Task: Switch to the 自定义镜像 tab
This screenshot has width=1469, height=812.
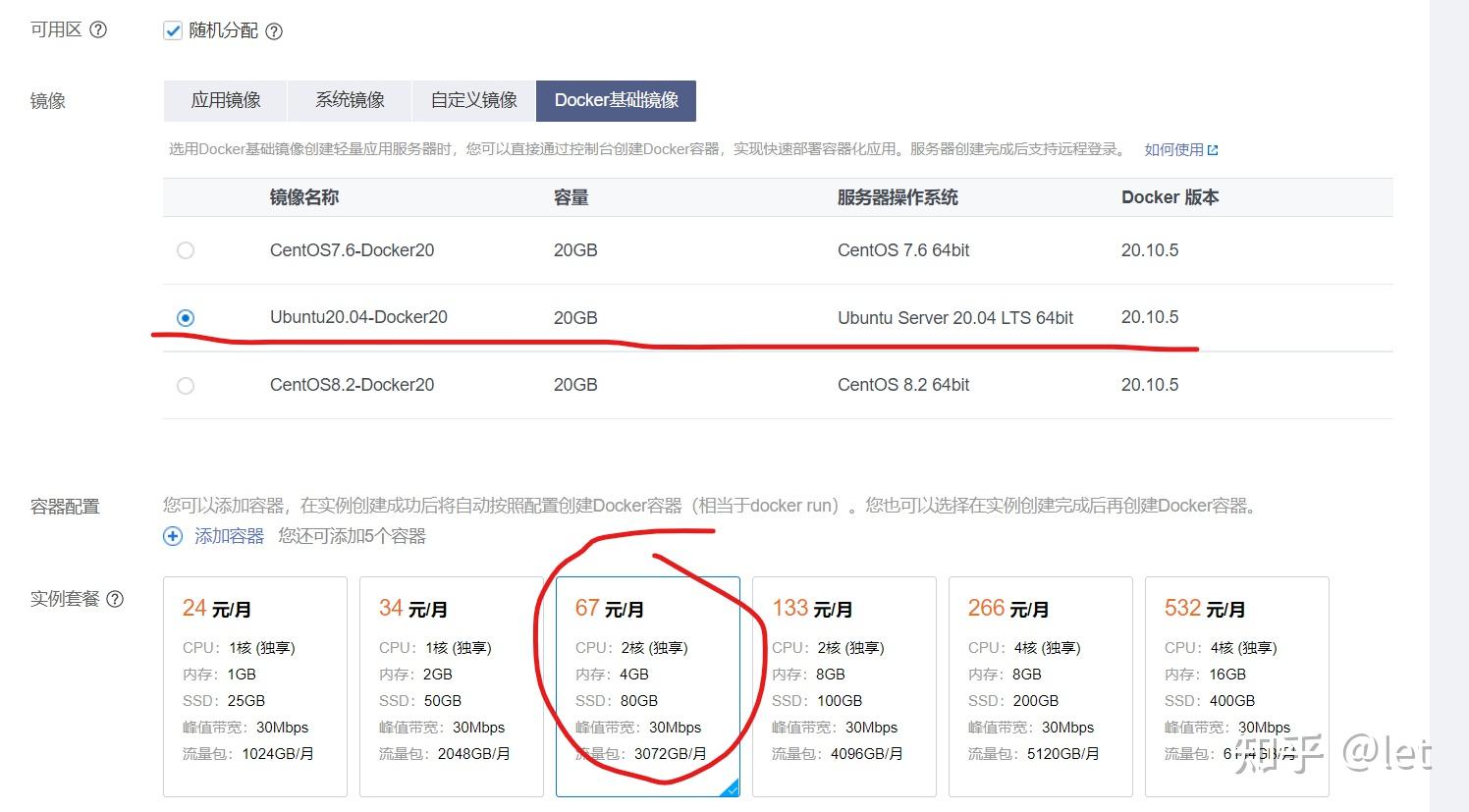Action: pyautogui.click(x=474, y=100)
